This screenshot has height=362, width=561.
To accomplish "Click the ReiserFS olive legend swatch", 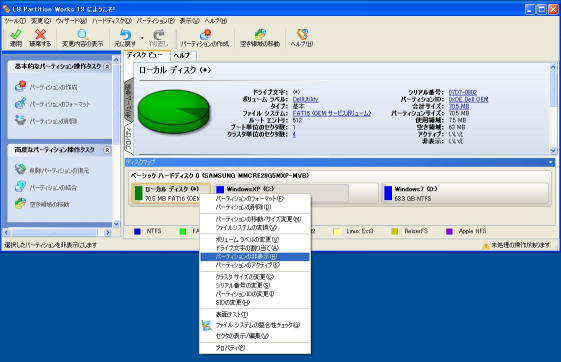I will [x=395, y=231].
